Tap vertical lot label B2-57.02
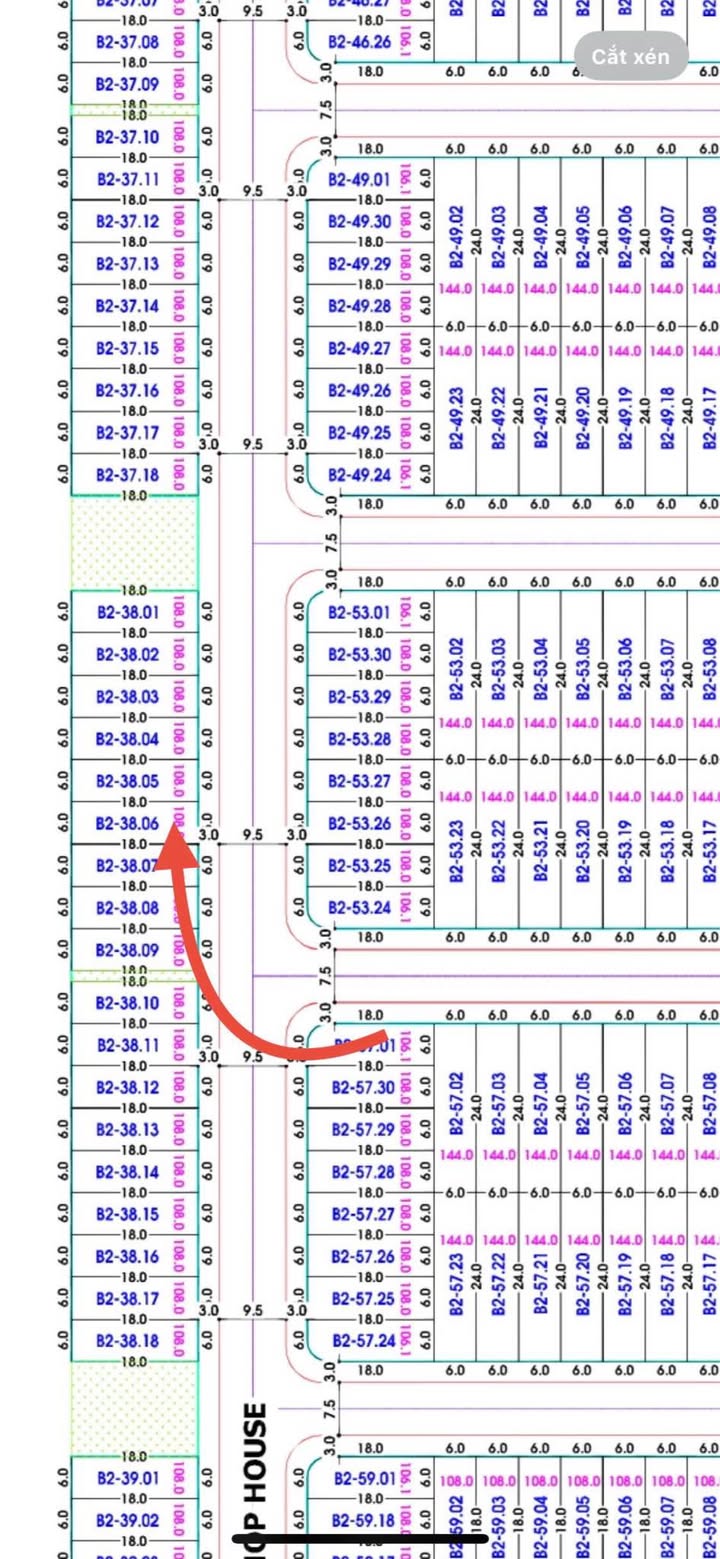 (457, 1104)
